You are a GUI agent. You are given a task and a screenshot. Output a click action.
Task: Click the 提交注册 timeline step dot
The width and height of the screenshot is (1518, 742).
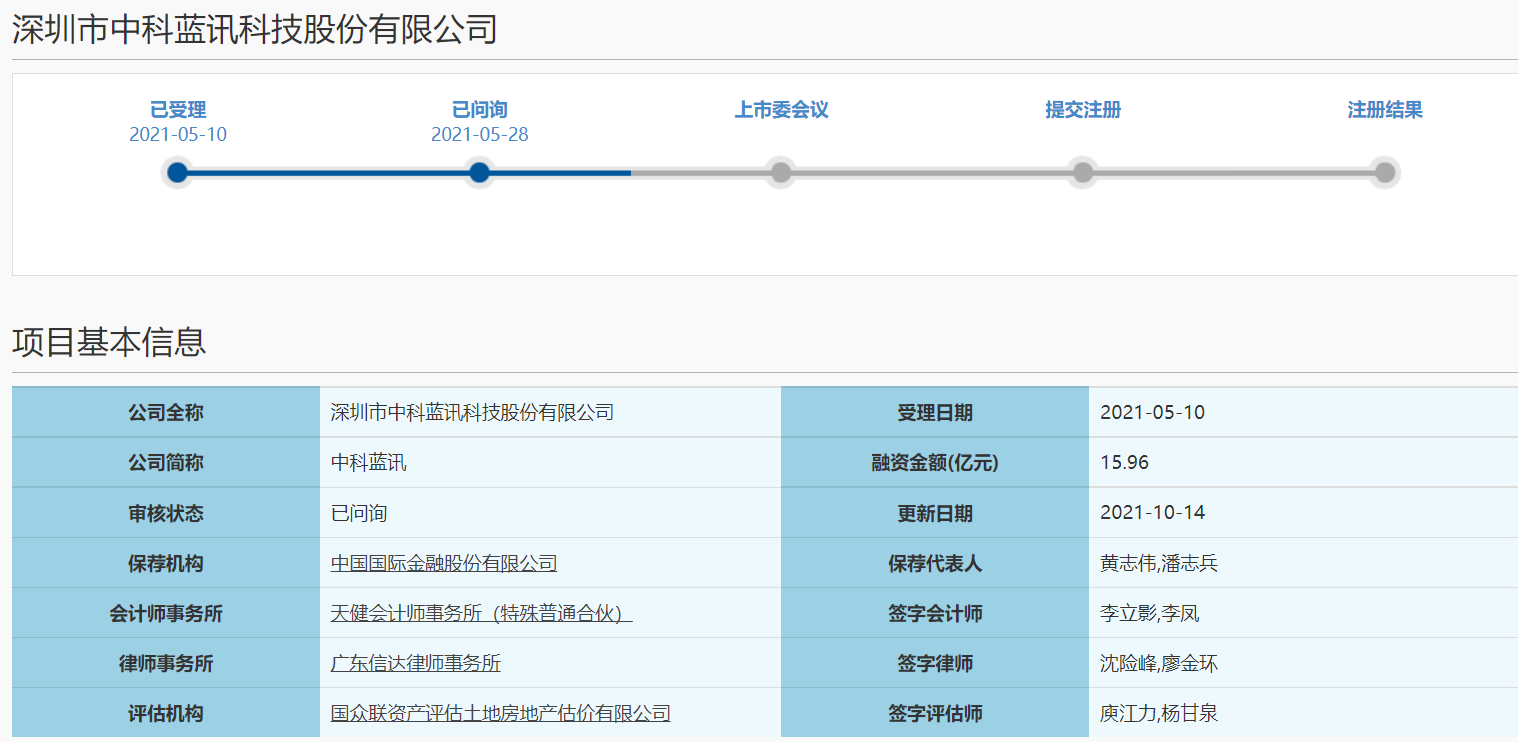click(1083, 173)
